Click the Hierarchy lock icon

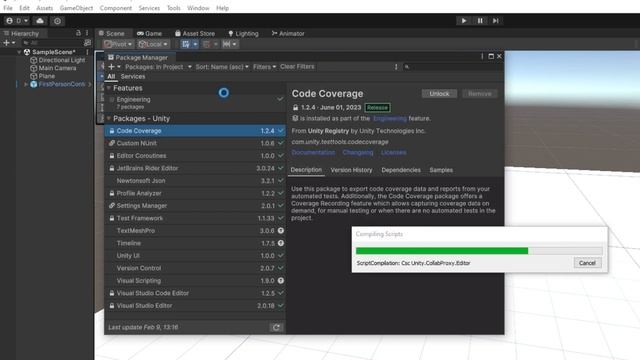78,33
